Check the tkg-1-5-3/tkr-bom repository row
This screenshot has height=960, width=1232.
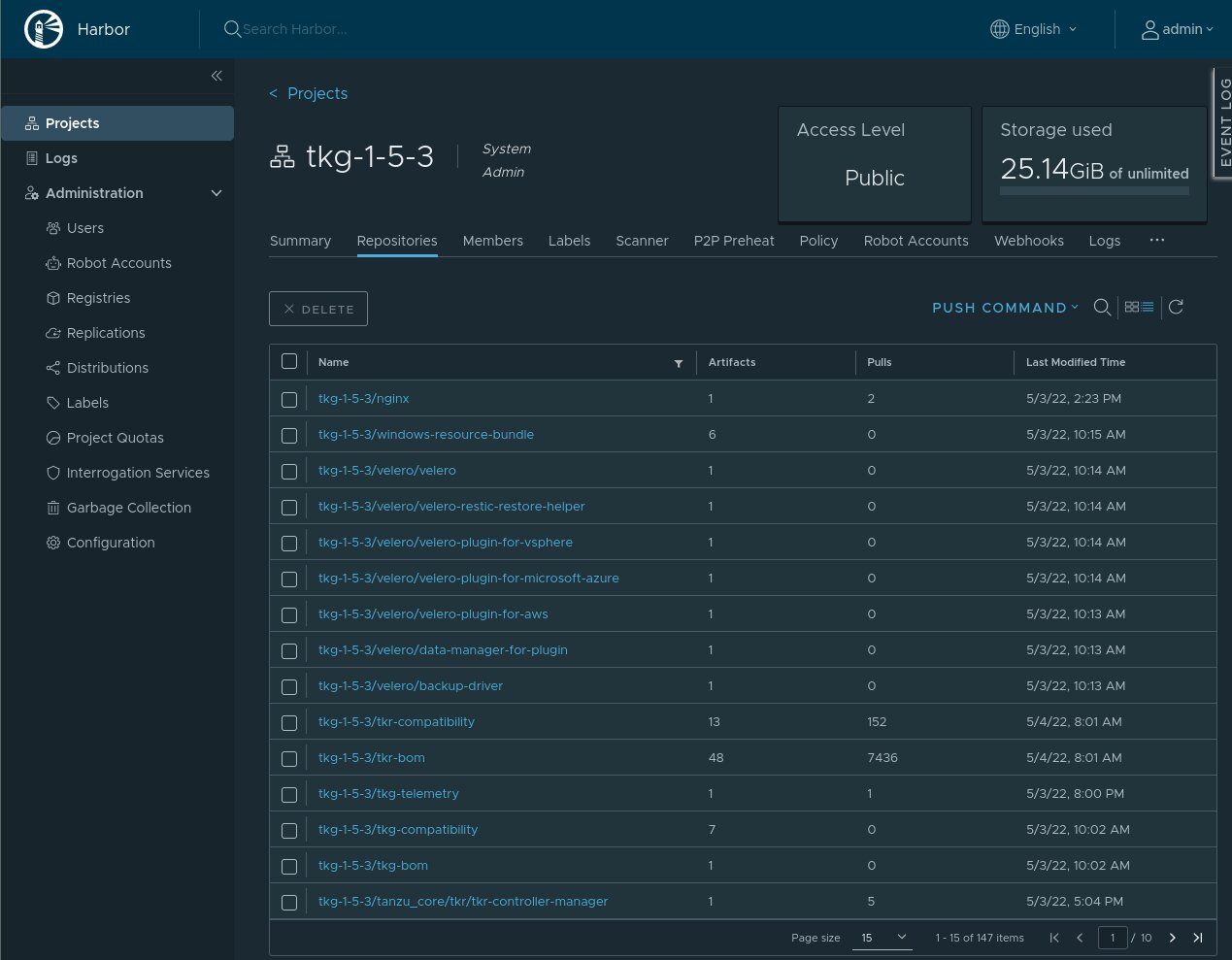(289, 759)
